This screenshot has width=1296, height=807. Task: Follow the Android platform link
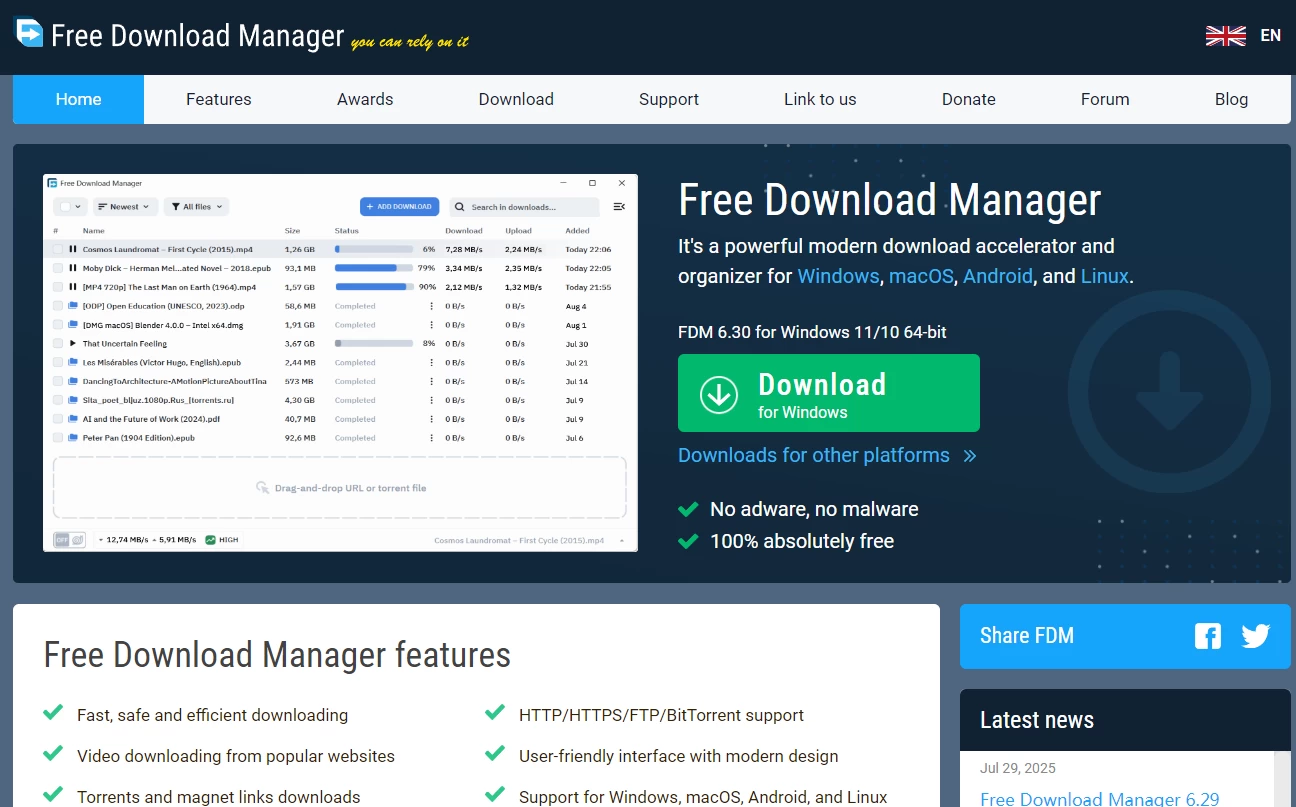pyautogui.click(x=998, y=276)
